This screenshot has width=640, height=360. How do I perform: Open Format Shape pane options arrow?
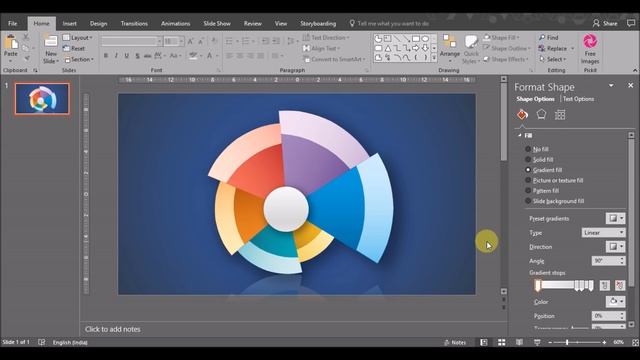point(611,85)
